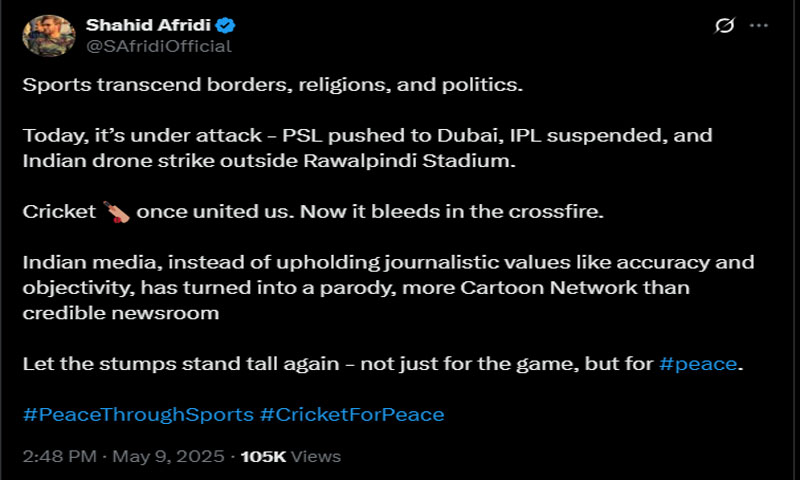Image resolution: width=800 pixels, height=480 pixels.
Task: Click the words 'credible newsroom'
Action: [121, 313]
